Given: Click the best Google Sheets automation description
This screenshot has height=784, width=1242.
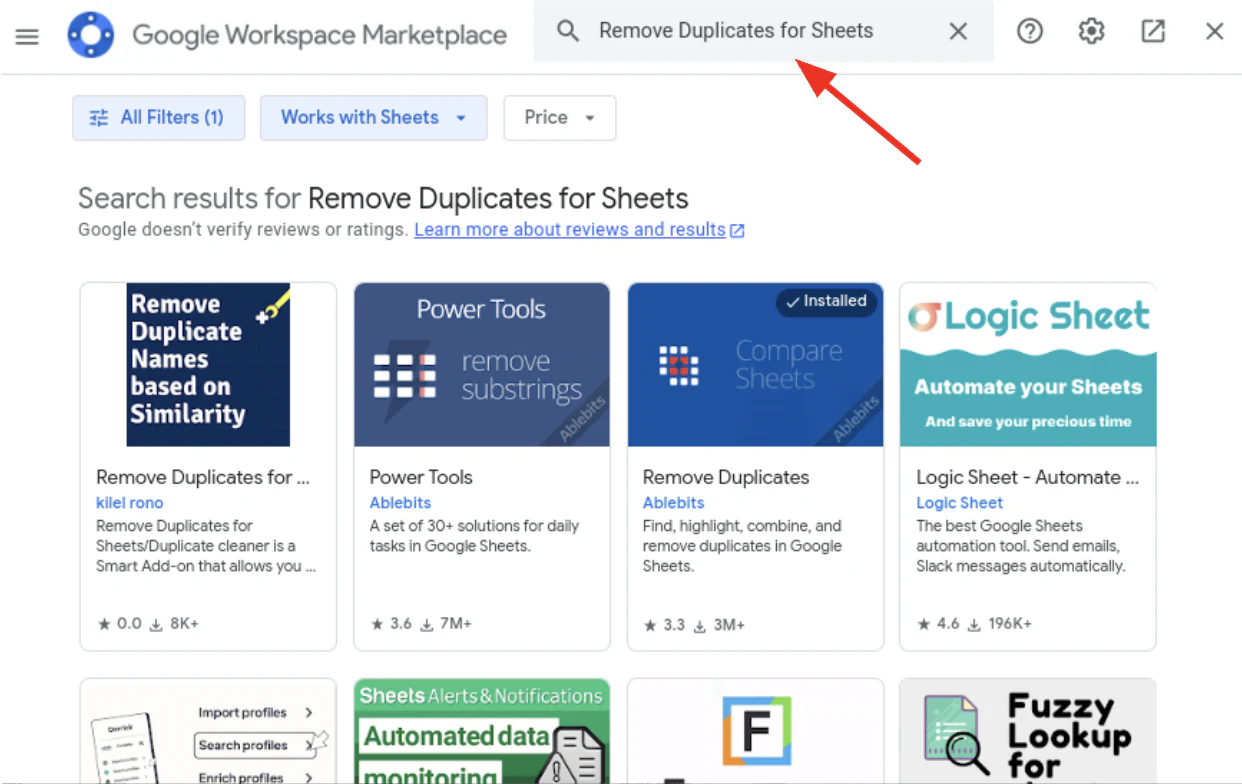Looking at the screenshot, I should pos(1021,546).
